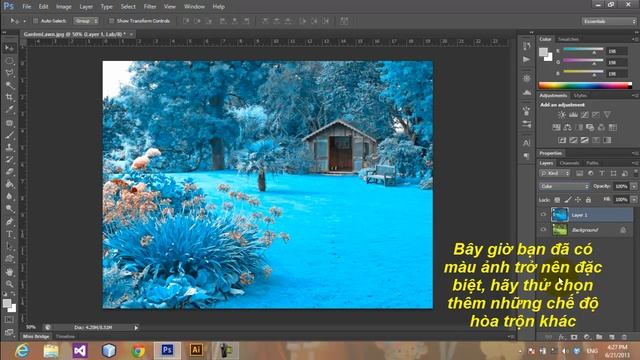
Task: Select the Elliptical Marquee tool
Action: tap(9, 61)
